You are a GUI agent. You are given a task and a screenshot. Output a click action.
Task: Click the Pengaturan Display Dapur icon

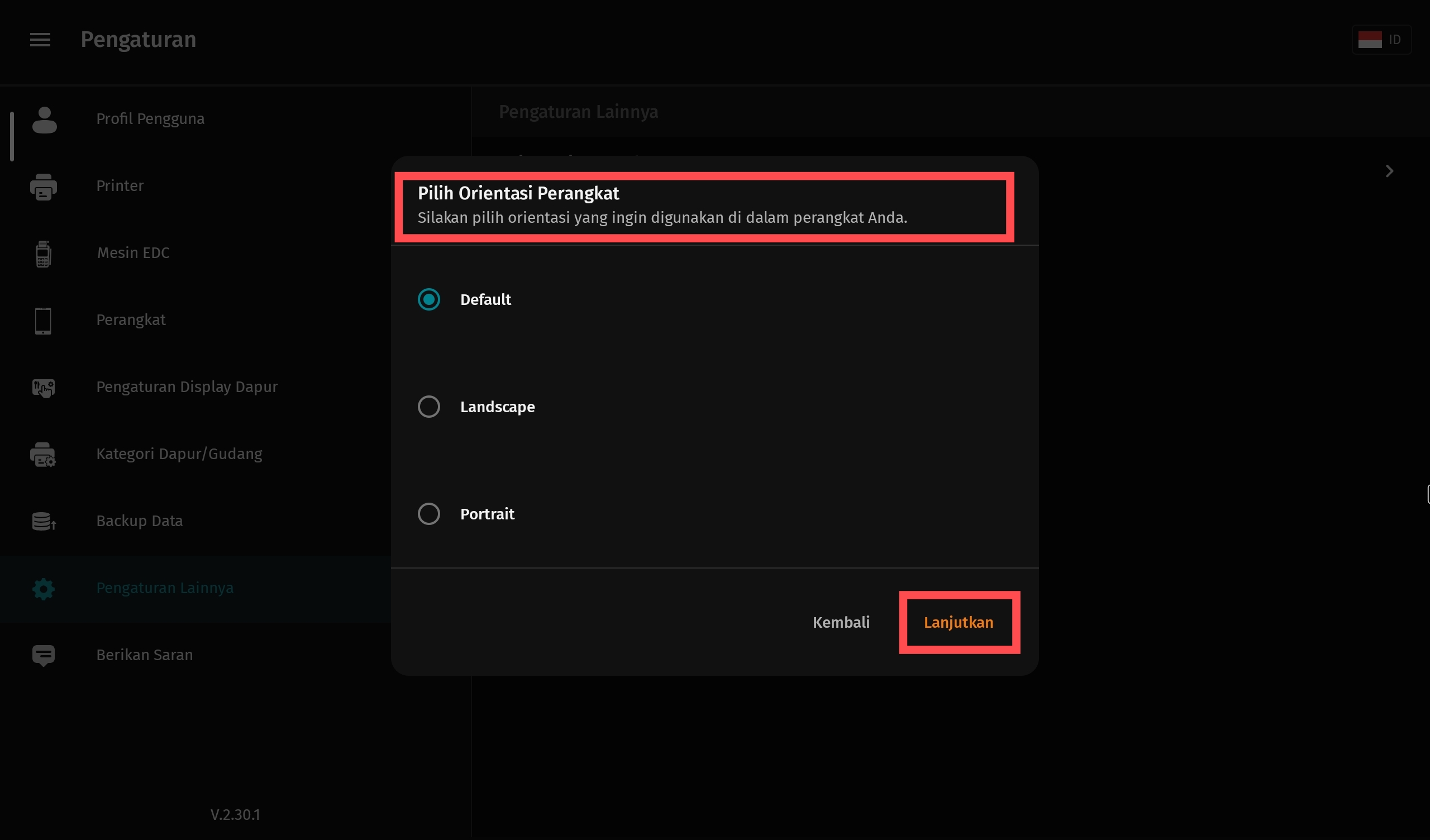(x=44, y=388)
